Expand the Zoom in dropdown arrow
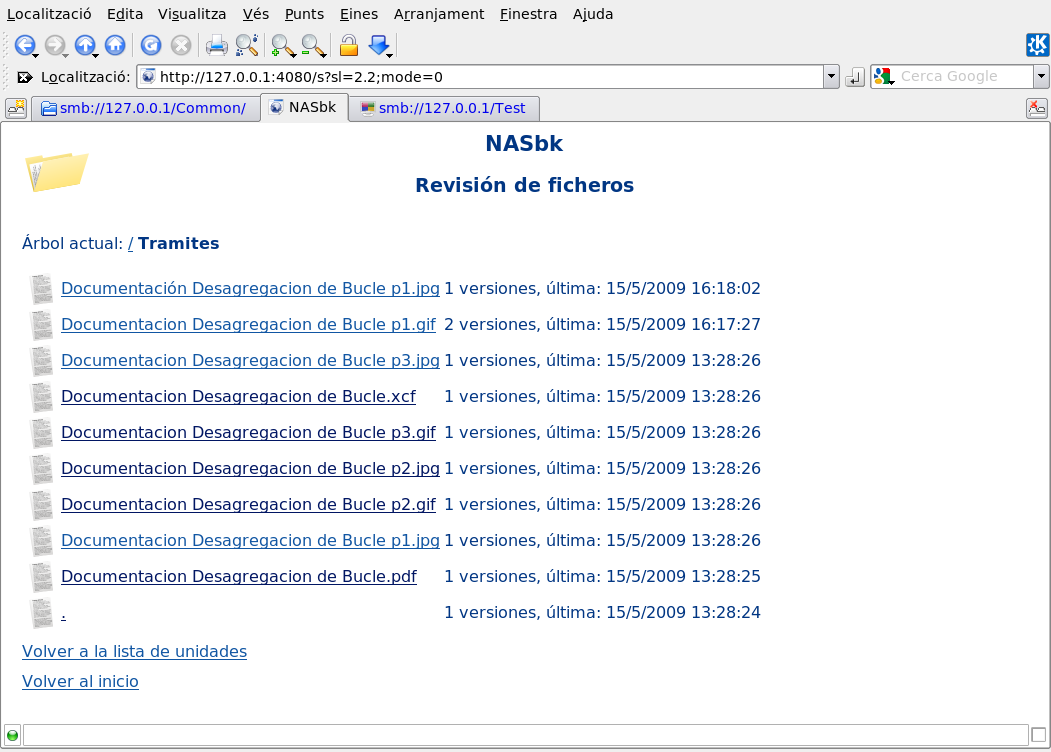Viewport: 1051px width, 752px height. pyautogui.click(x=293, y=54)
